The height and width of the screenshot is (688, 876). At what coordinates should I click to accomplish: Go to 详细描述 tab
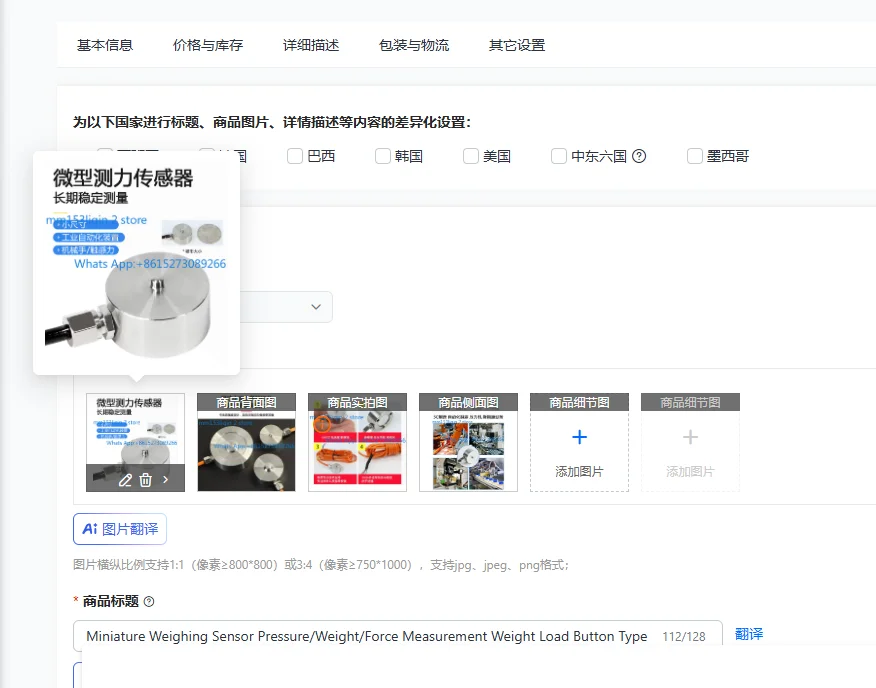point(311,45)
